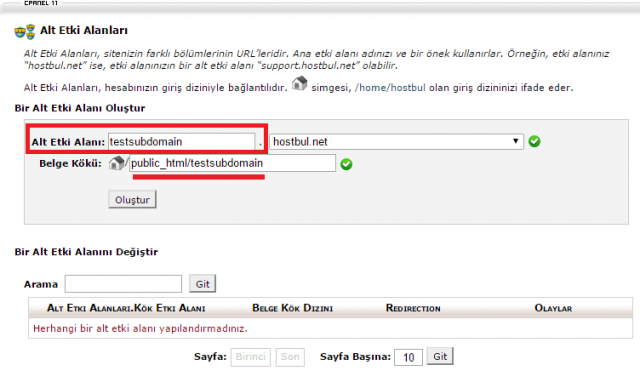Click the Alt Etki Alanları shield icon

25,31
